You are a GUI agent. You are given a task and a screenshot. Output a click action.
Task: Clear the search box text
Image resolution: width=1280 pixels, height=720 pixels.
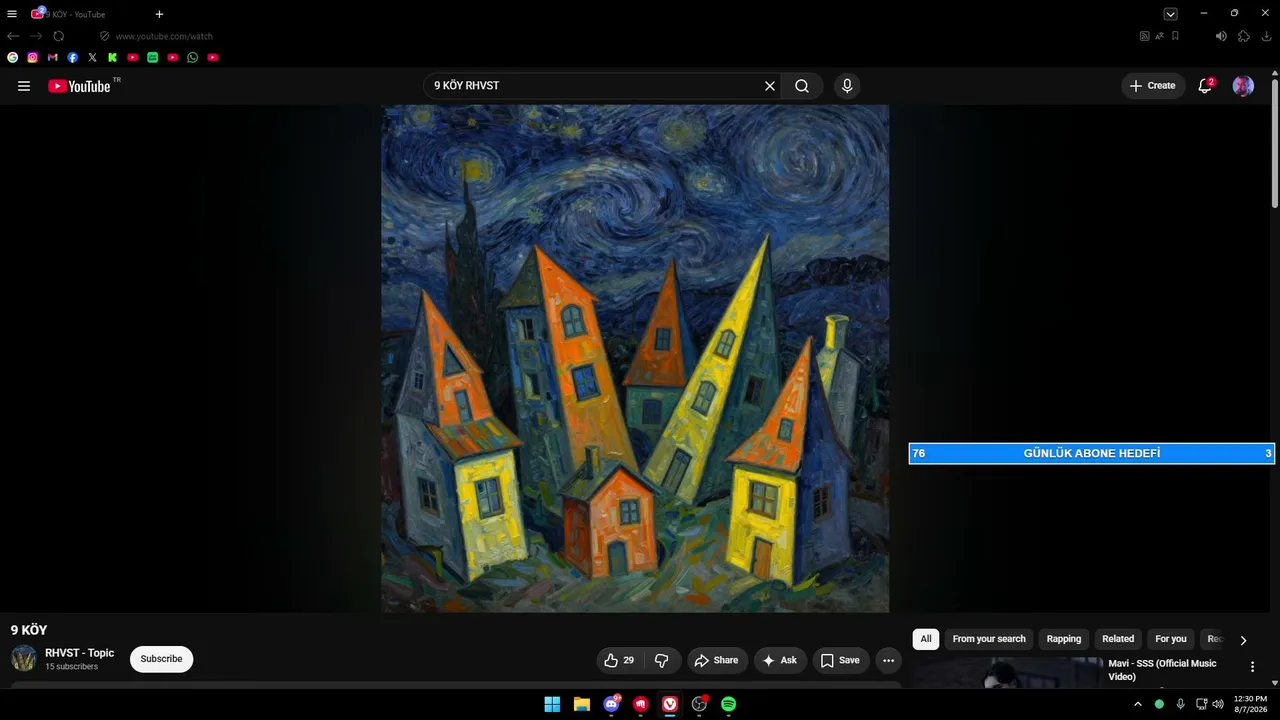[x=770, y=86]
